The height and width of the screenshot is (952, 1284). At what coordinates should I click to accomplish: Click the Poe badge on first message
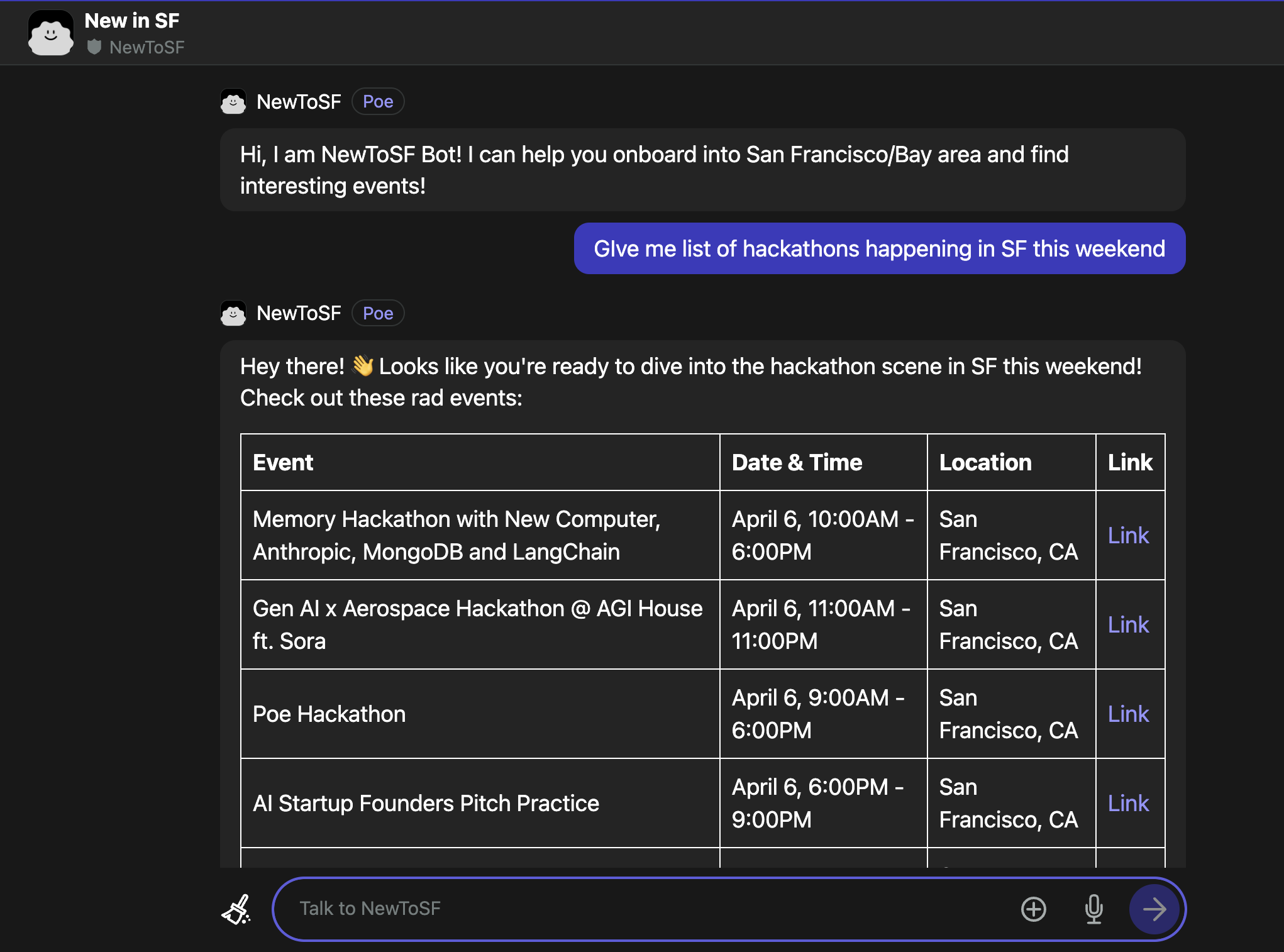pyautogui.click(x=378, y=101)
